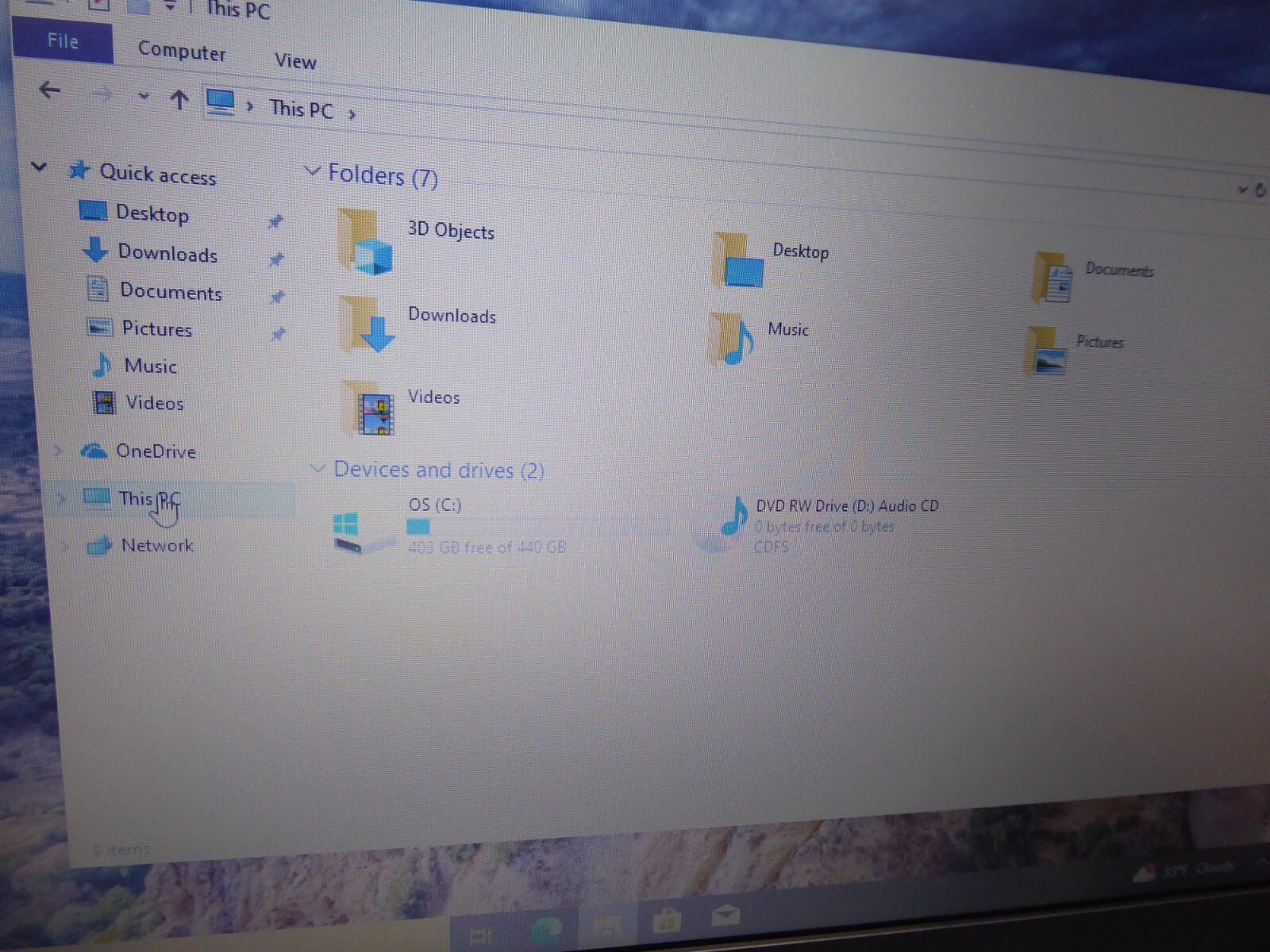
Task: Go back with the left arrow
Action: pos(49,90)
